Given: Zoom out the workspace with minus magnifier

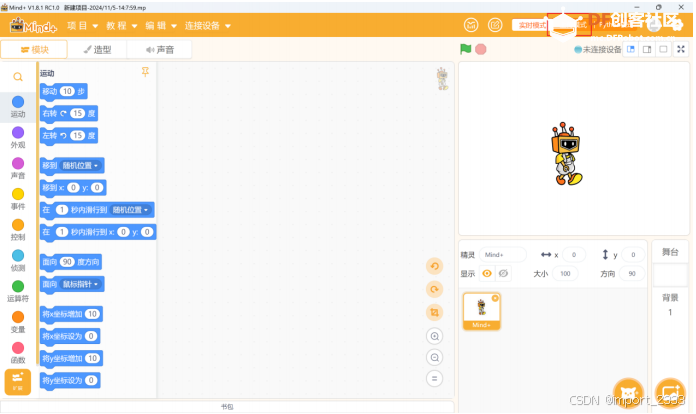Looking at the screenshot, I should coord(435,357).
